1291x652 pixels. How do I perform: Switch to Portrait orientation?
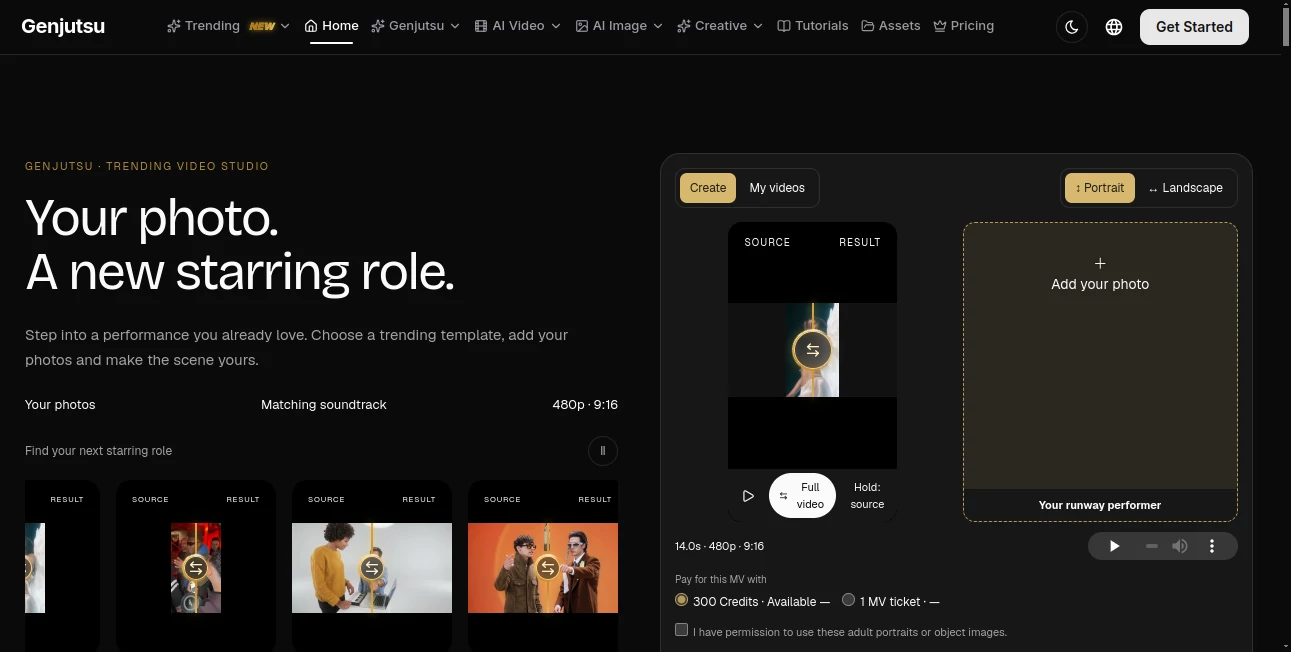point(1100,188)
